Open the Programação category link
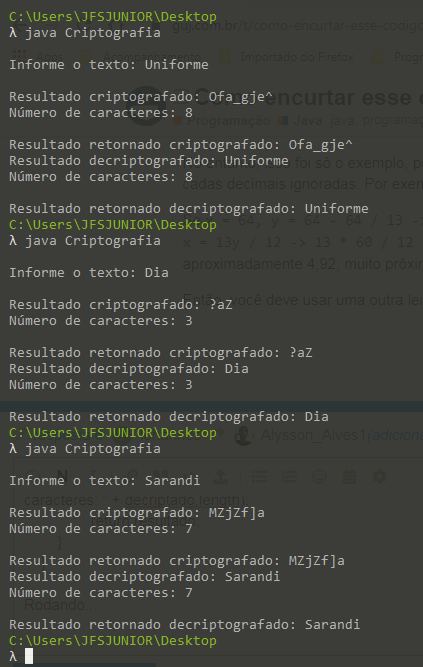Viewport: 423px width, 667px height. pos(229,121)
